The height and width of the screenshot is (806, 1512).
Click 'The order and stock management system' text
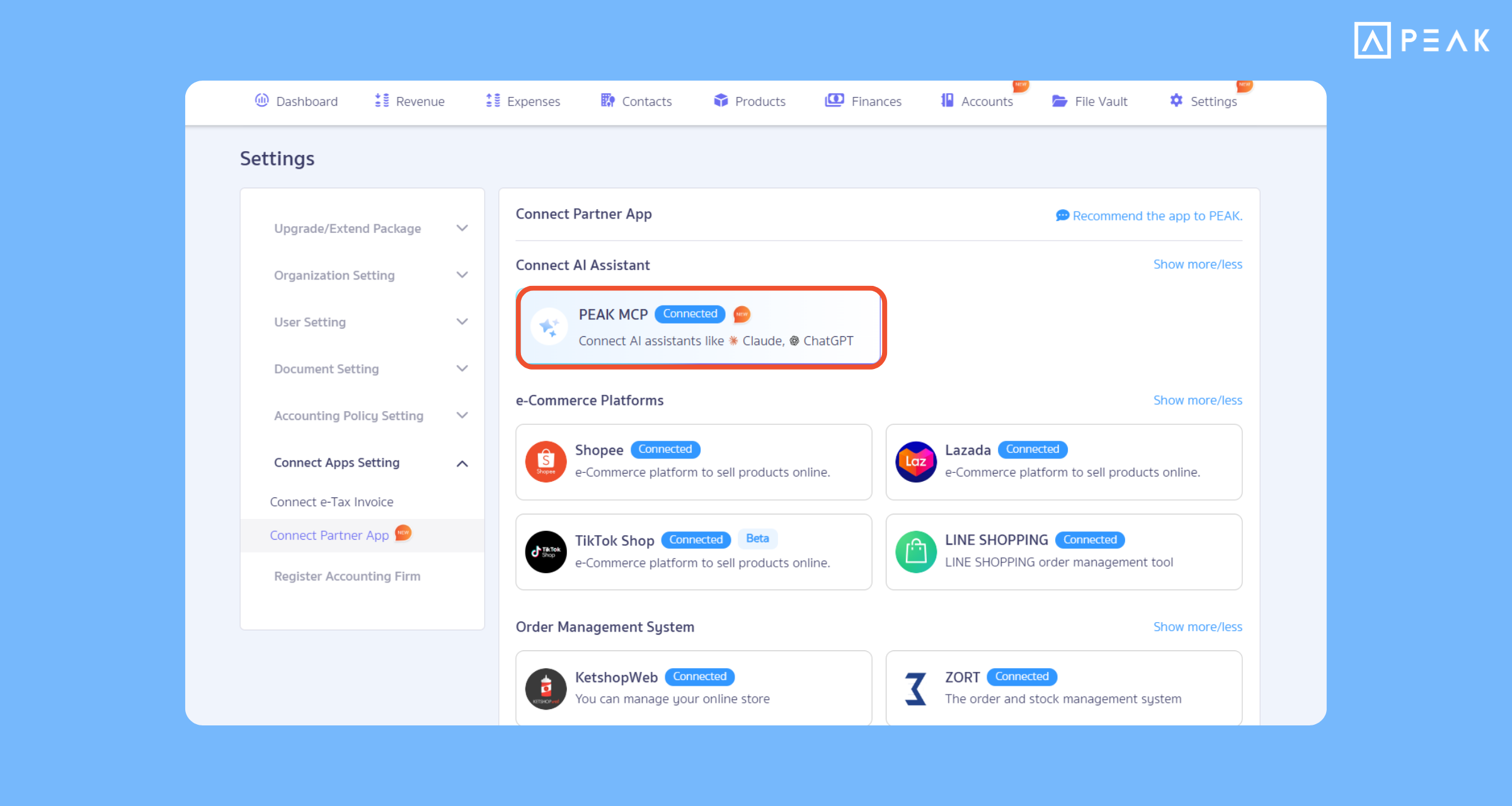pos(1063,699)
